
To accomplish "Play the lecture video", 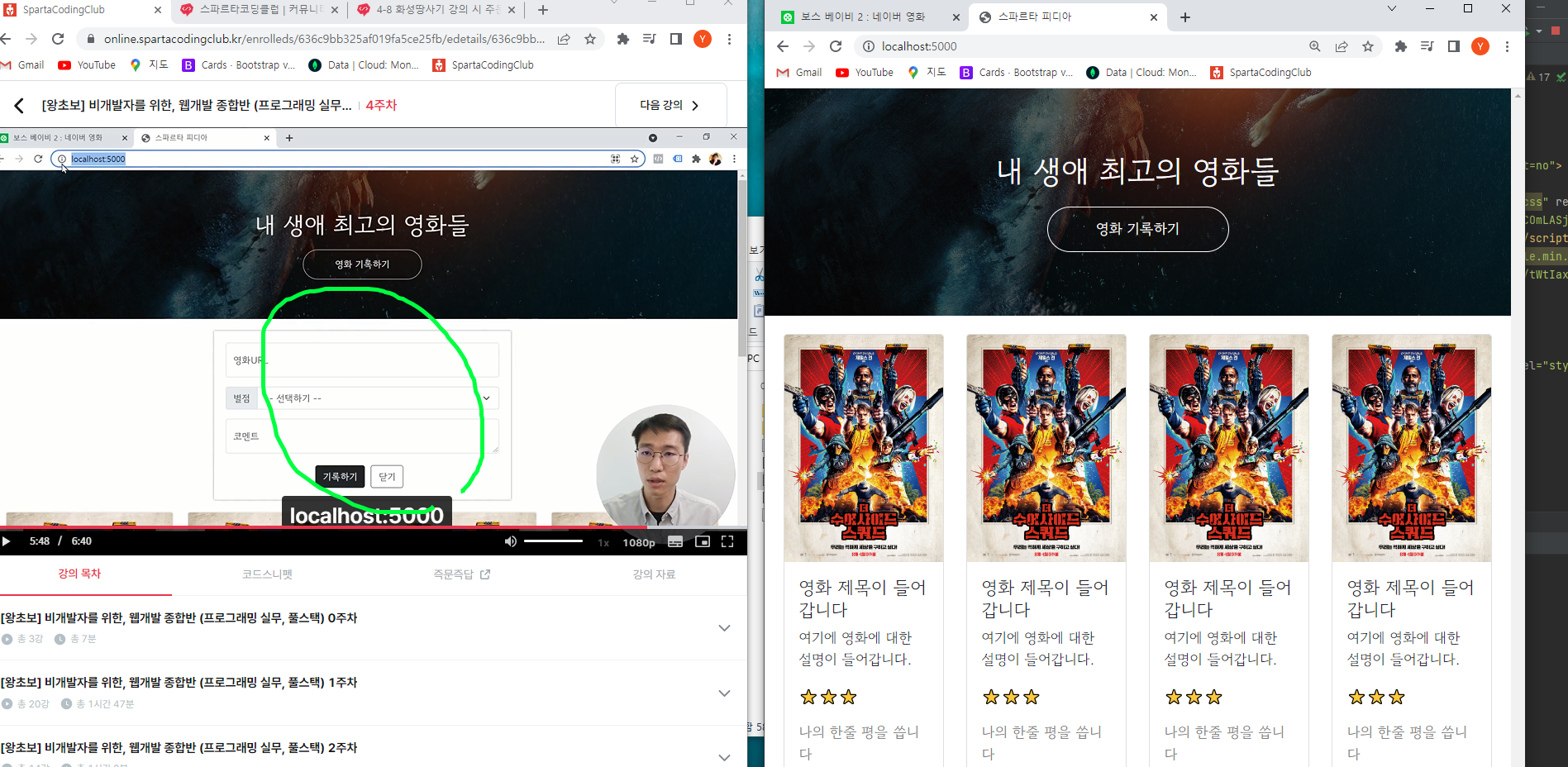I will (7, 541).
